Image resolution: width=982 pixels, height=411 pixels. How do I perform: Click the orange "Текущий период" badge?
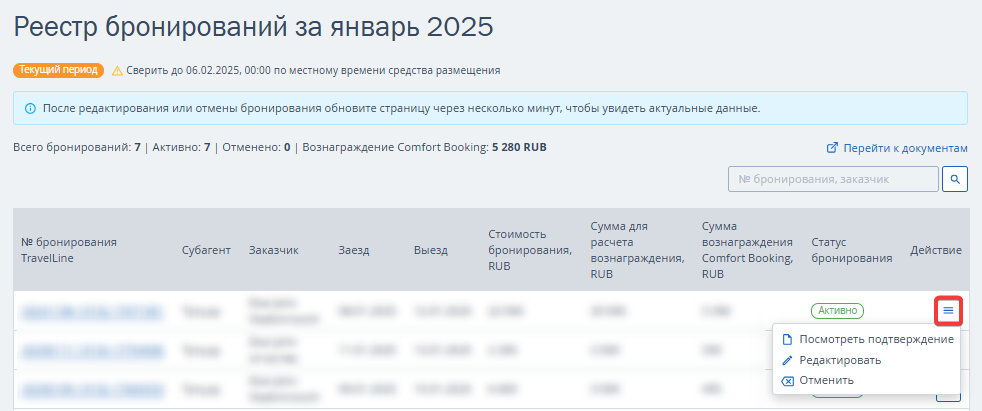[58, 71]
